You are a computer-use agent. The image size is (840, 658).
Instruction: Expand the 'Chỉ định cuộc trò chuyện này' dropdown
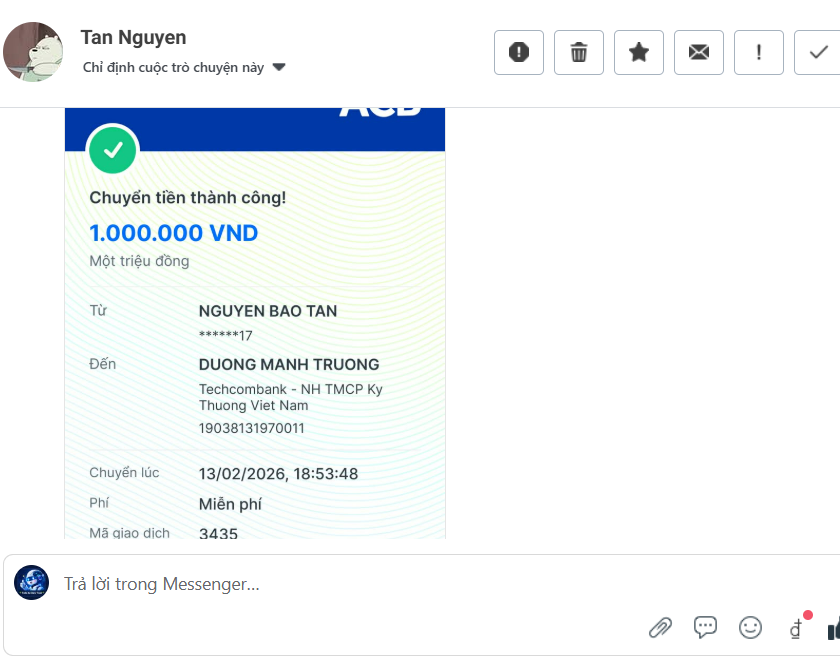[x=278, y=68]
